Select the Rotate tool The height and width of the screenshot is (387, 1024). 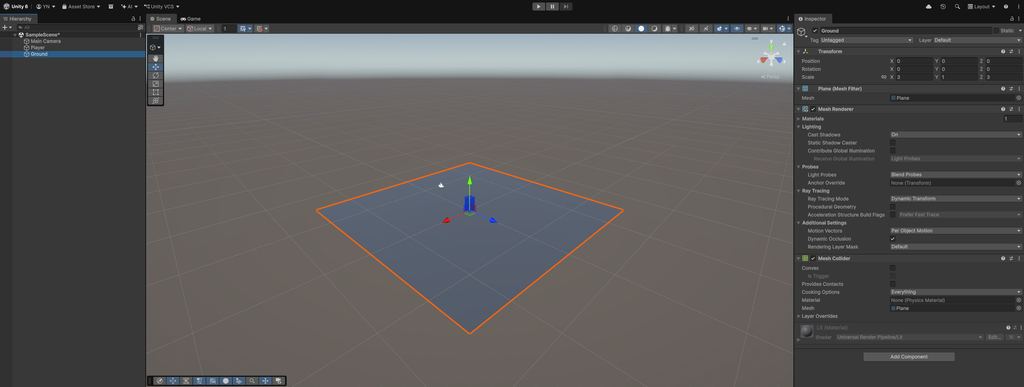coord(155,76)
